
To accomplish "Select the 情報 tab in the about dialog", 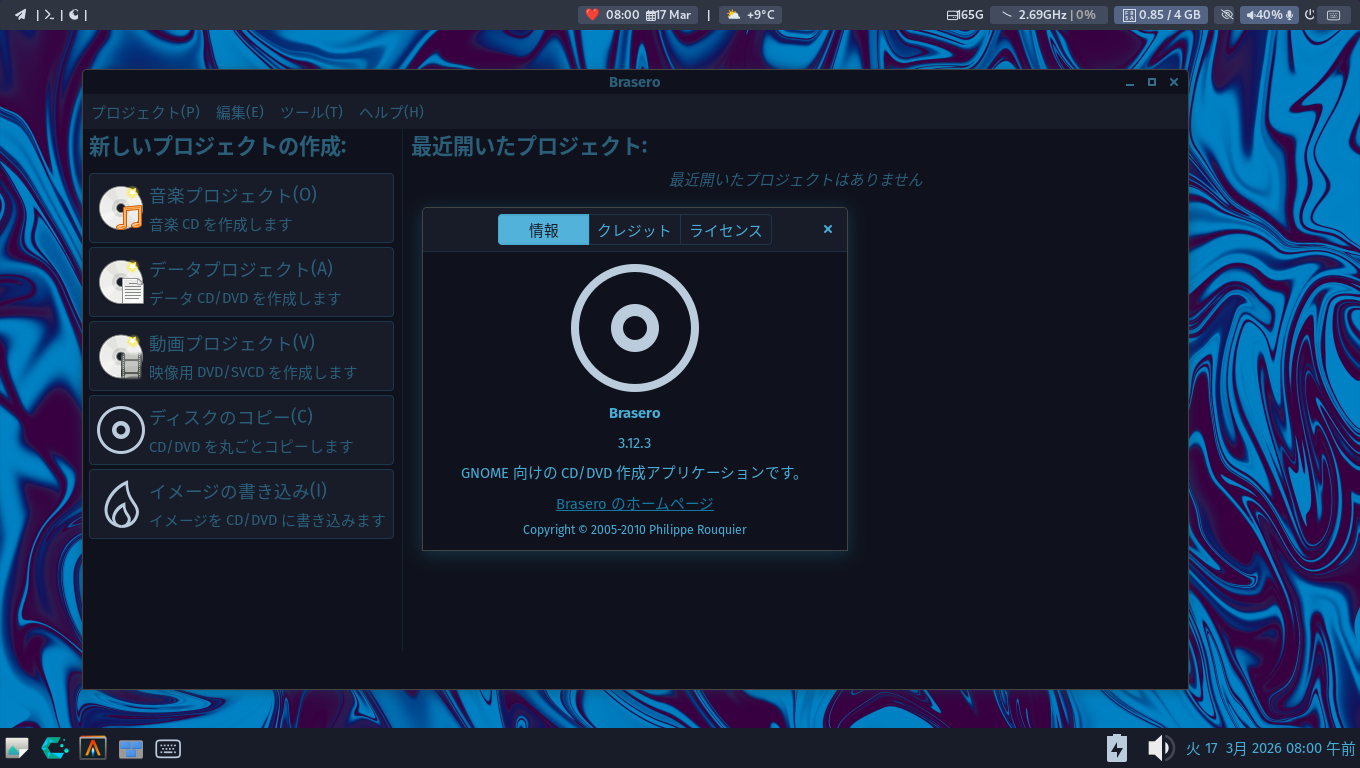I will [544, 230].
